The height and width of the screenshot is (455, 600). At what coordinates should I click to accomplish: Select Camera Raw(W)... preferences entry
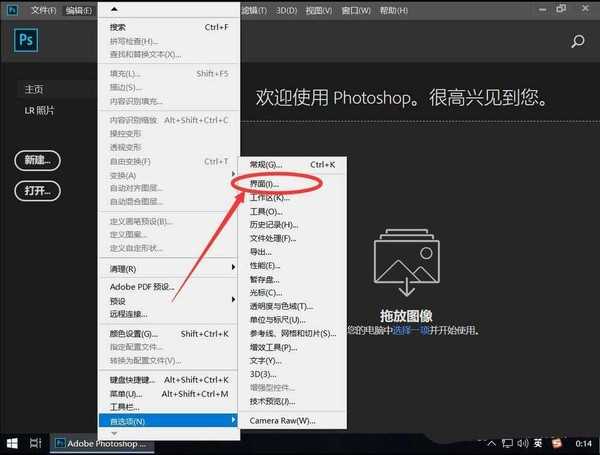[282, 420]
